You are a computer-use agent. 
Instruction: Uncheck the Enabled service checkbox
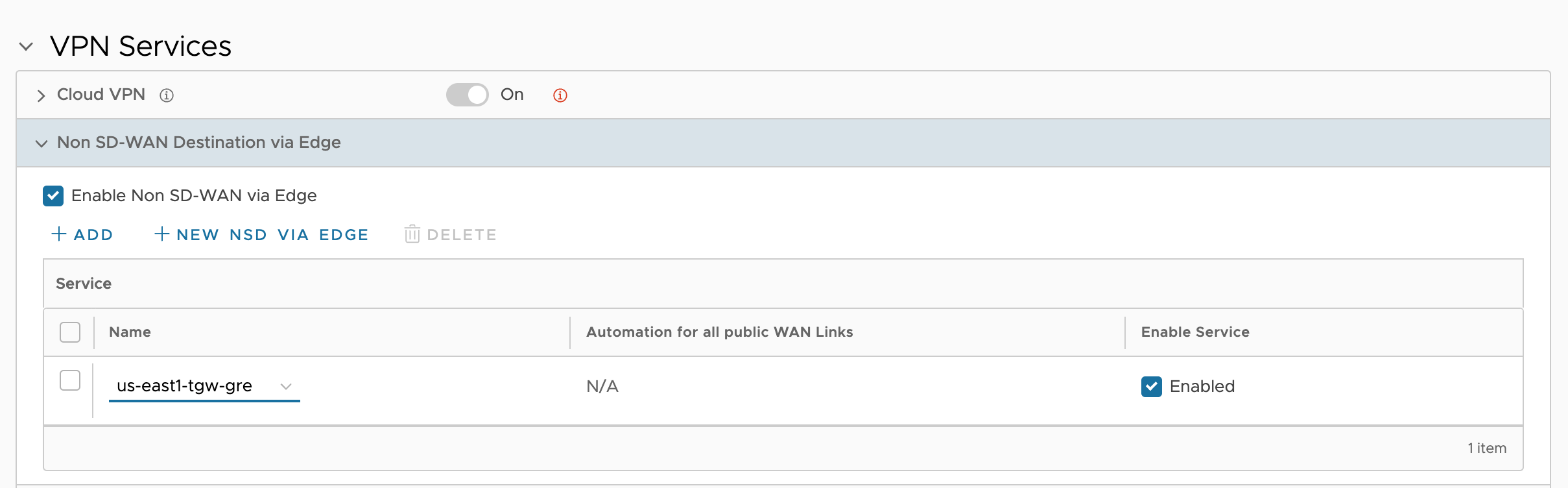[1152, 387]
